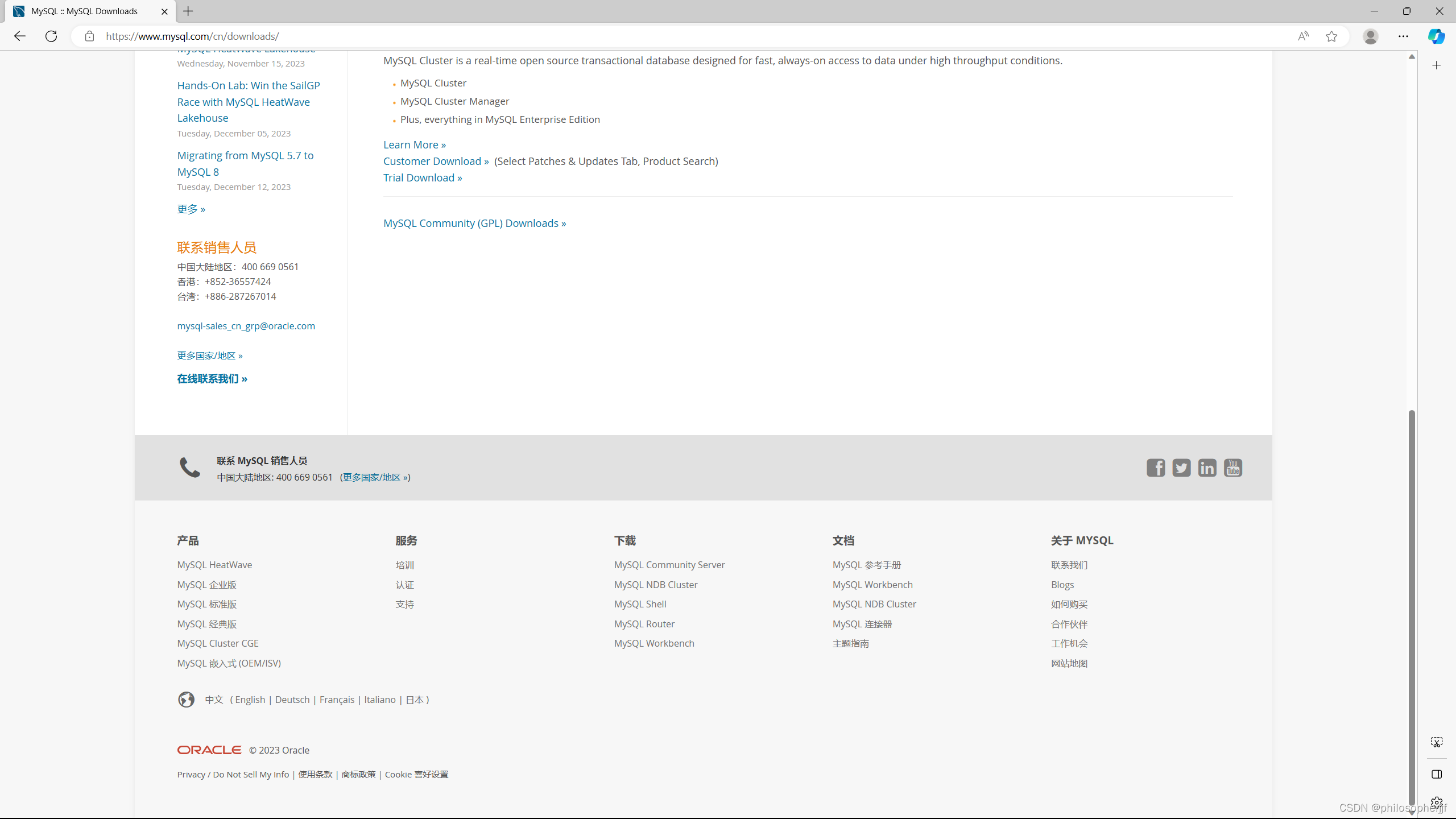Expand 更多国家/地区 beside the footer phone number
This screenshot has width=1456, height=819.
coord(375,477)
